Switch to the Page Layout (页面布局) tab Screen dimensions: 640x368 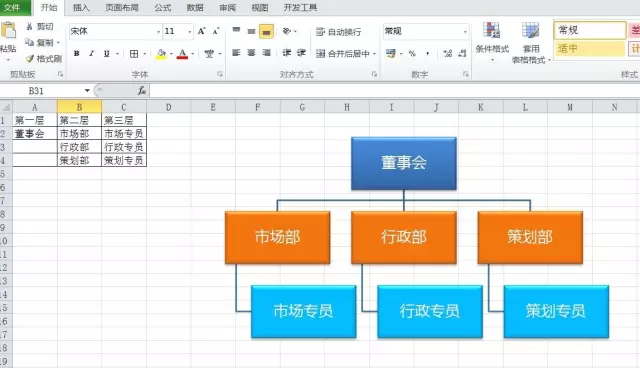(x=122, y=7)
